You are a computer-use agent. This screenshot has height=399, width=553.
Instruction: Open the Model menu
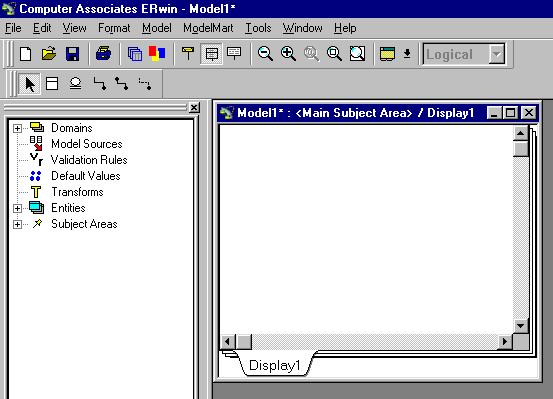pos(157,28)
